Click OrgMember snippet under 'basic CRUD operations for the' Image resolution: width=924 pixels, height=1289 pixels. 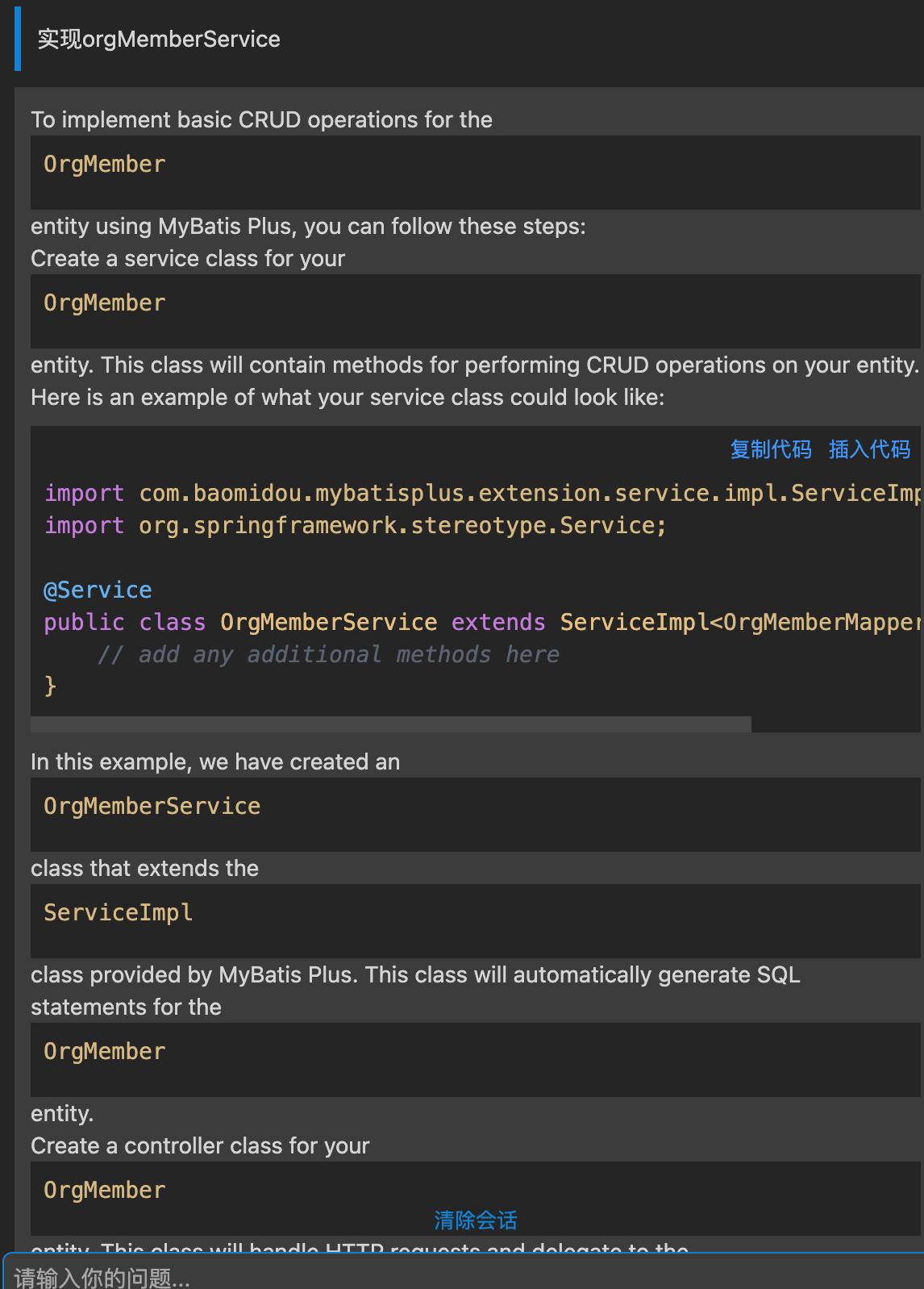105,164
